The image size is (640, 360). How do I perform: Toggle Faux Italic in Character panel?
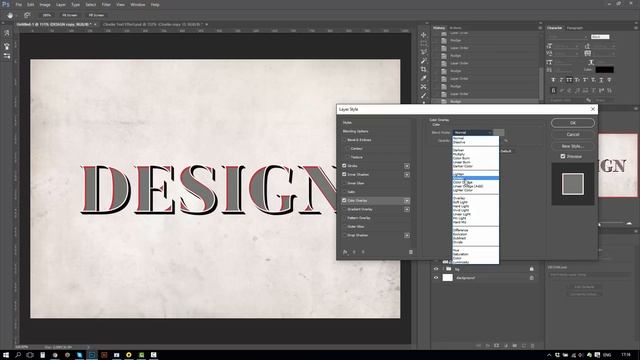coord(561,80)
